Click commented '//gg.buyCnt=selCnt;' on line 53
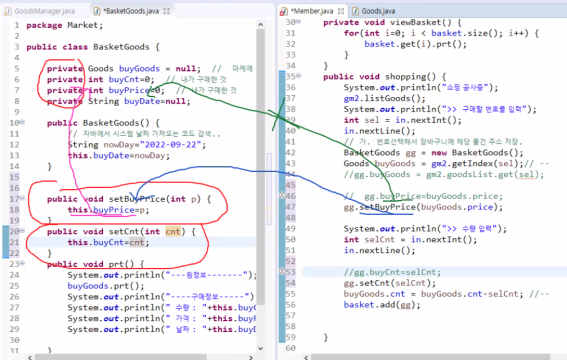The image size is (567, 360). [x=392, y=272]
